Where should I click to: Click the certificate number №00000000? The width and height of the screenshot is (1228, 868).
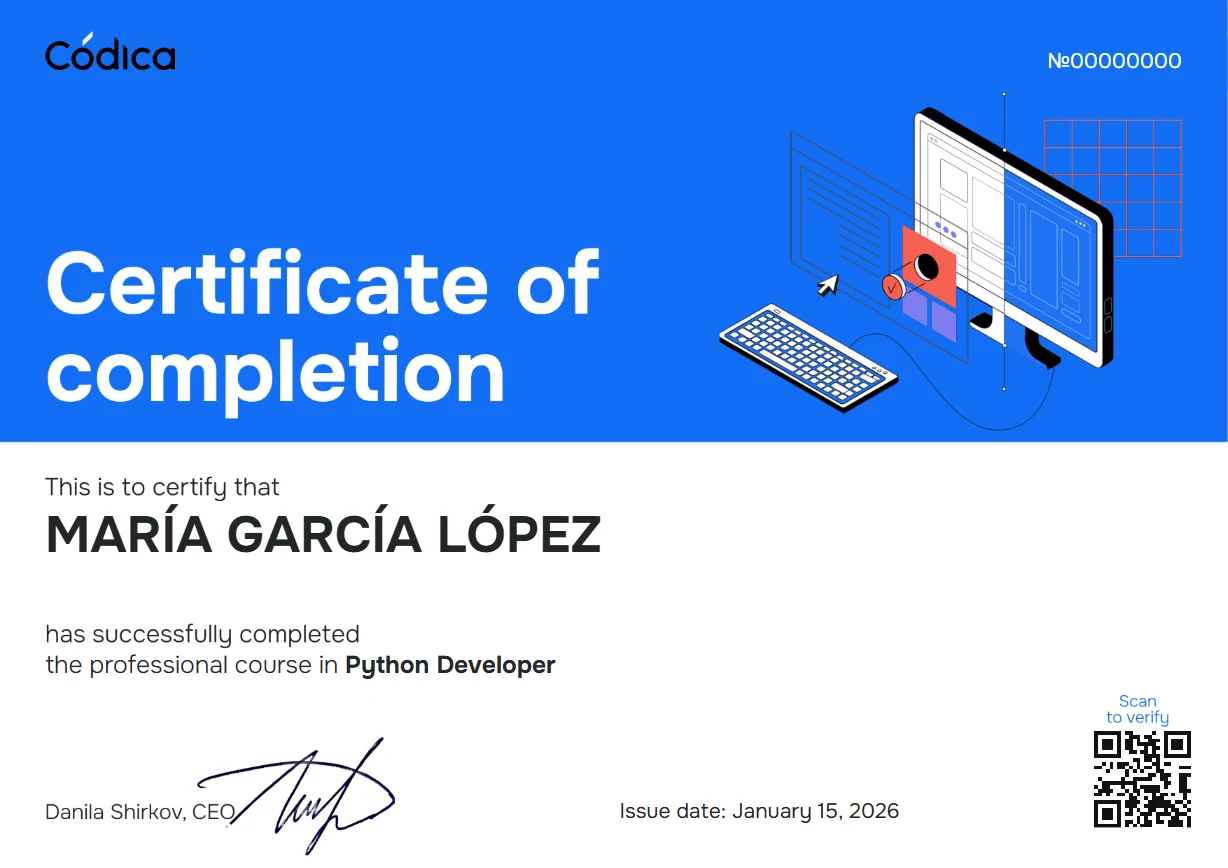point(1114,61)
